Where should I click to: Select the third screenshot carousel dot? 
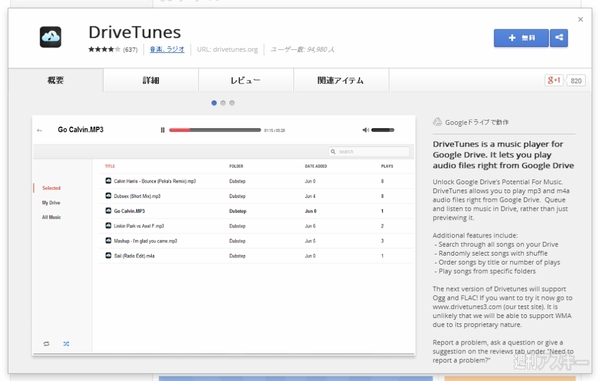[232, 103]
